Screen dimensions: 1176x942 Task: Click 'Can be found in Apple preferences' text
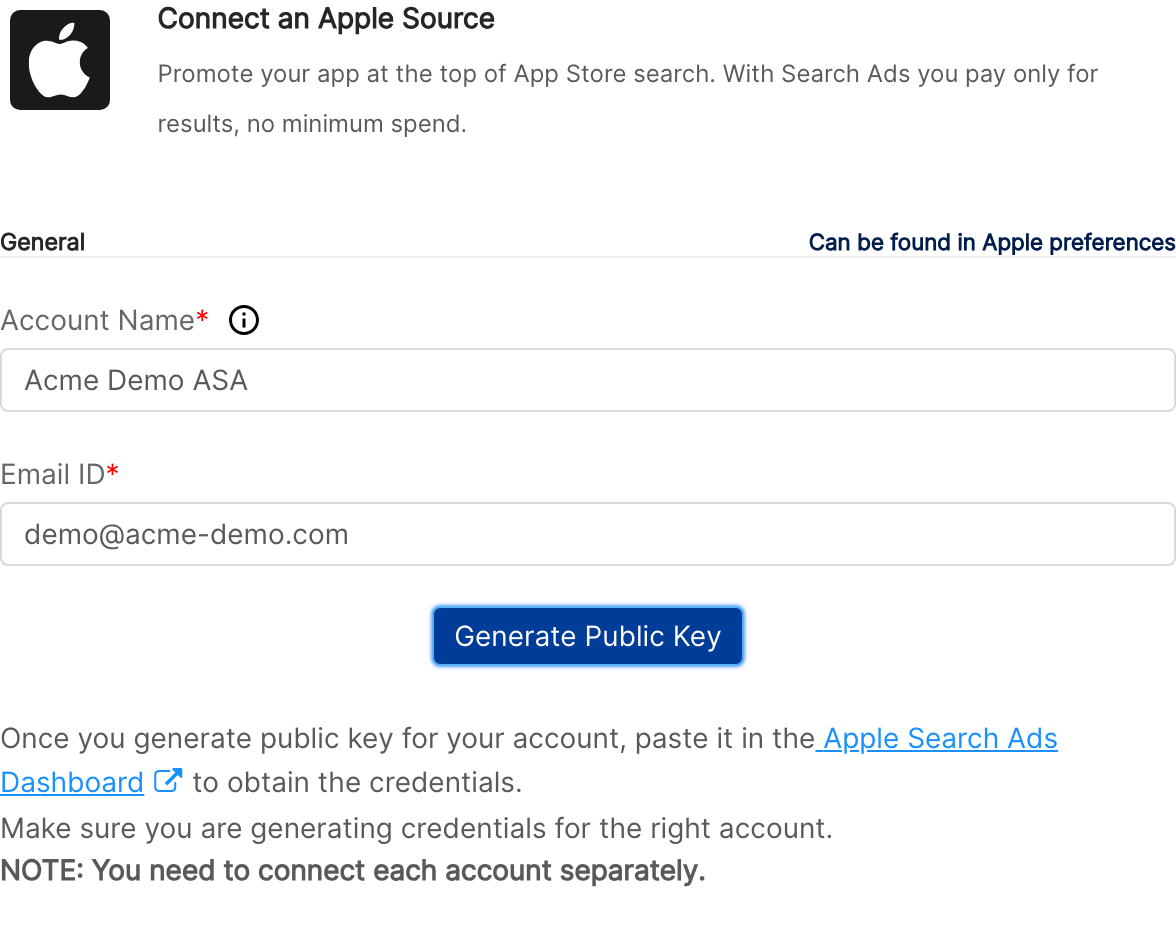point(992,242)
